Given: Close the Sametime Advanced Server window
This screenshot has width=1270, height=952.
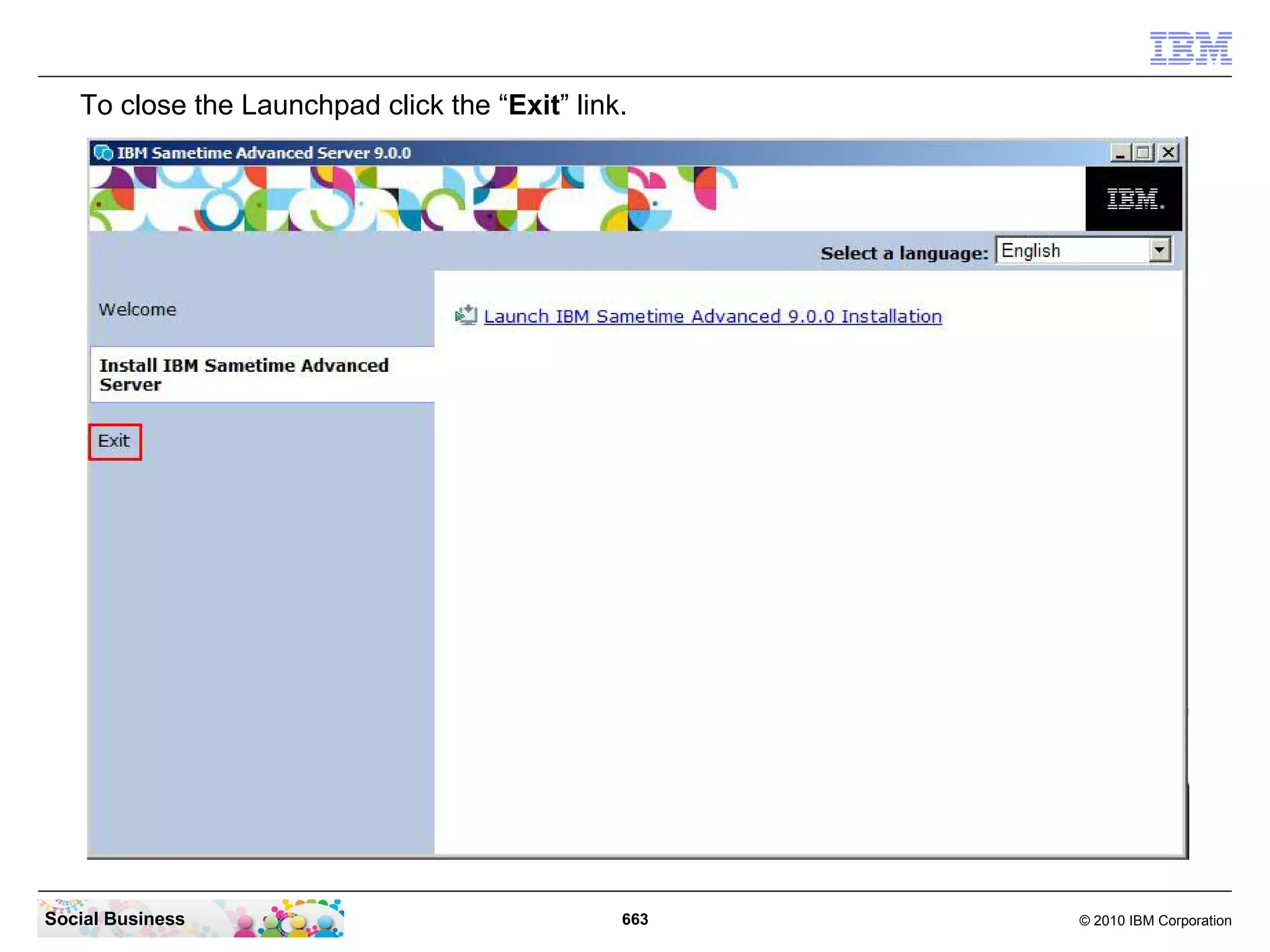Looking at the screenshot, I should pos(1168,152).
